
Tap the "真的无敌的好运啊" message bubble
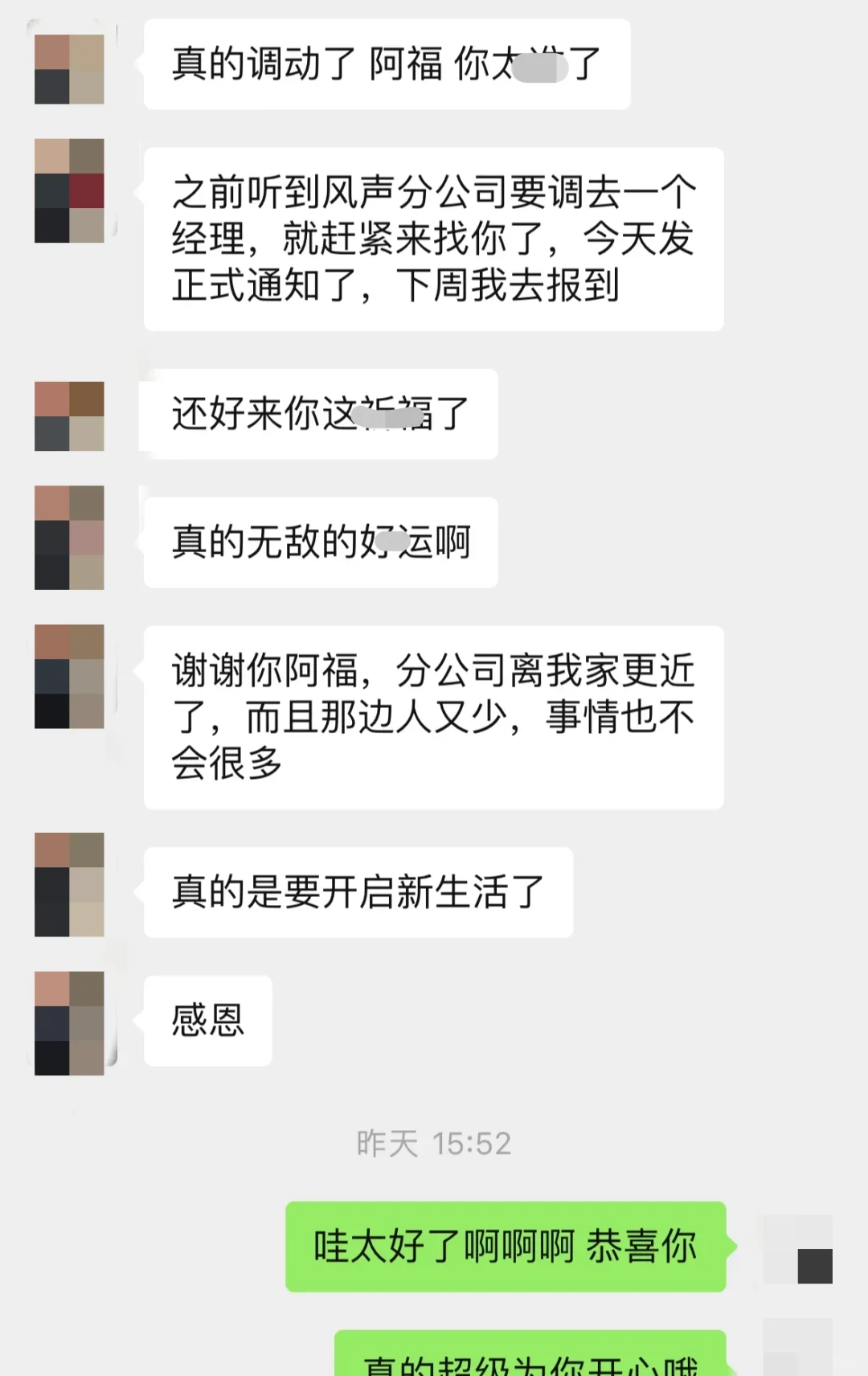pos(321,543)
